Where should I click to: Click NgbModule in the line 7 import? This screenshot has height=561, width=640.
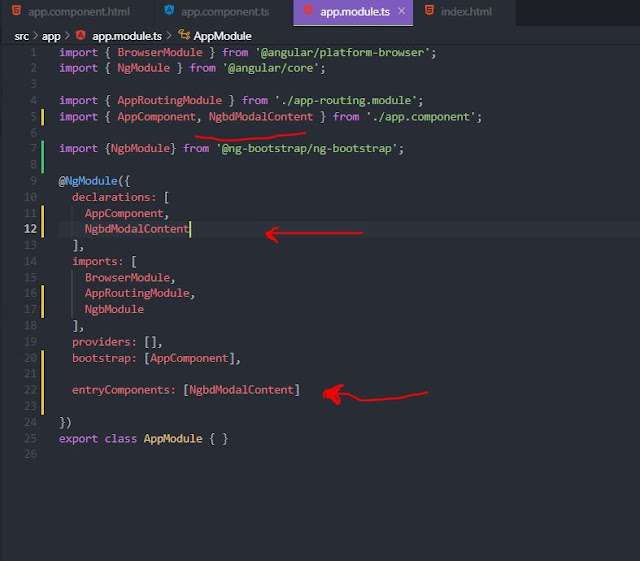tap(140, 149)
